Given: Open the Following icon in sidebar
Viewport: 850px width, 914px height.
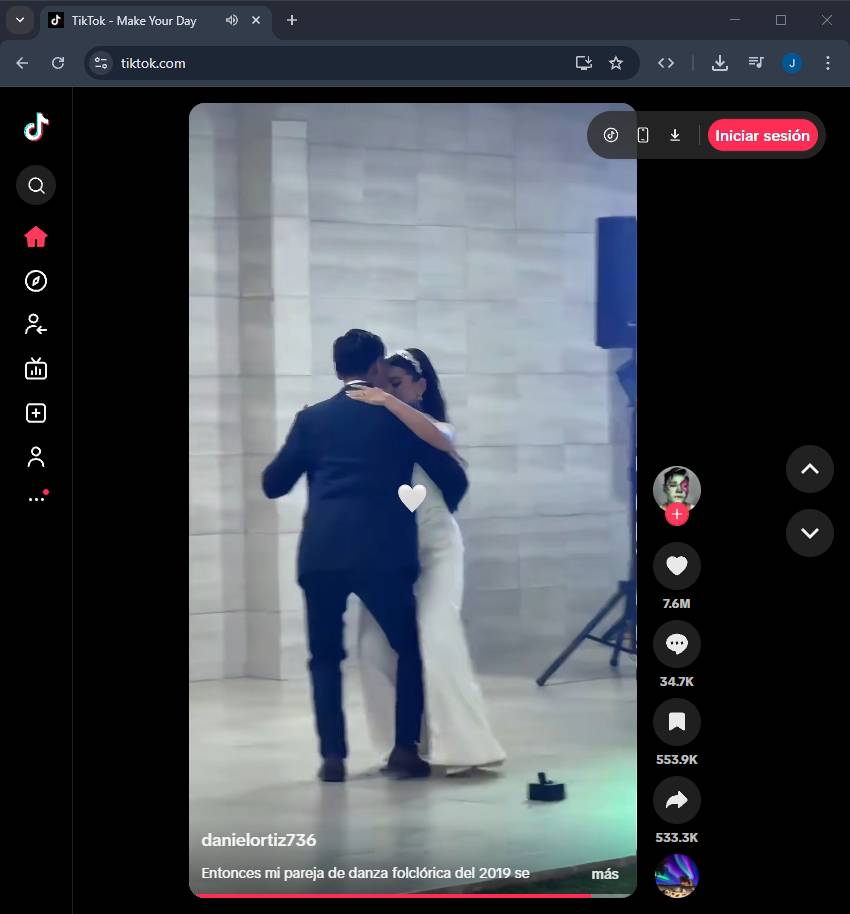Looking at the screenshot, I should click(x=36, y=324).
